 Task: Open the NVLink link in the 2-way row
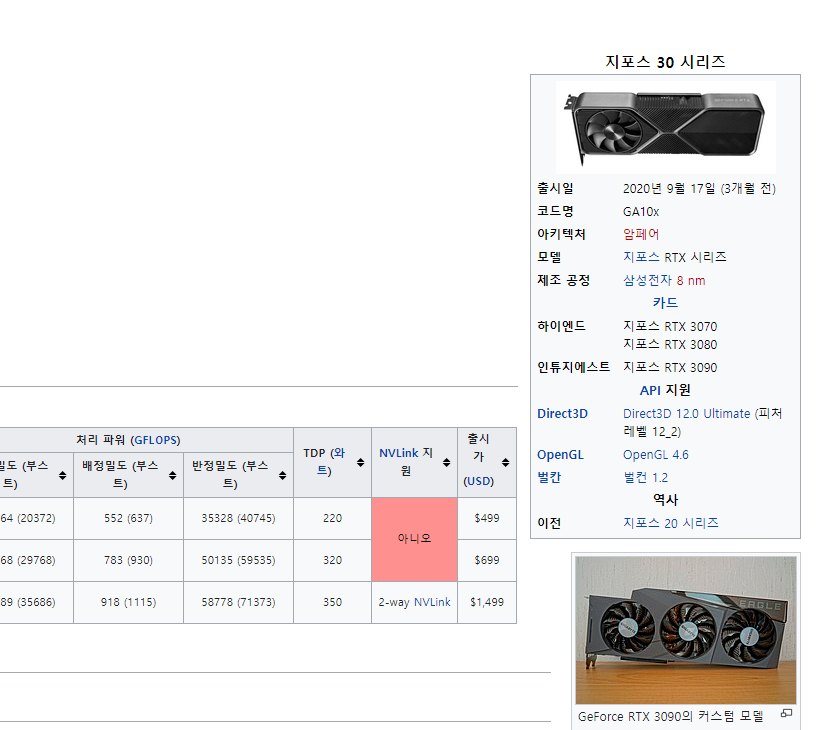click(x=432, y=602)
